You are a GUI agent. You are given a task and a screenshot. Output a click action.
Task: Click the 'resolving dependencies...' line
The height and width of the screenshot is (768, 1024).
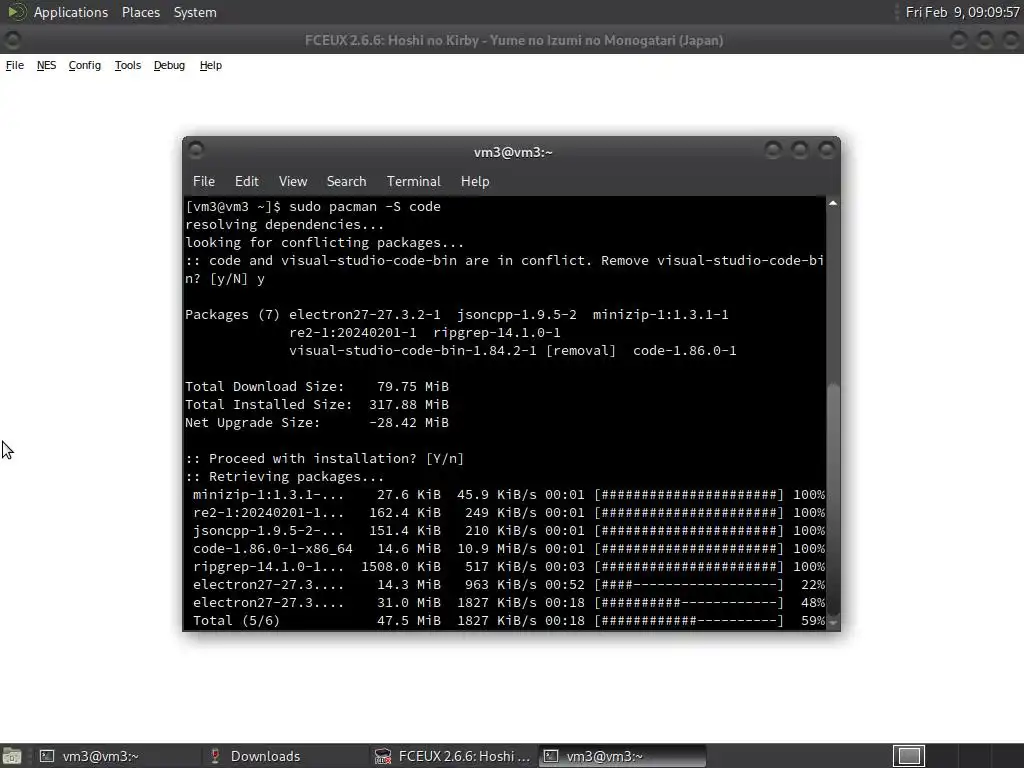(284, 225)
